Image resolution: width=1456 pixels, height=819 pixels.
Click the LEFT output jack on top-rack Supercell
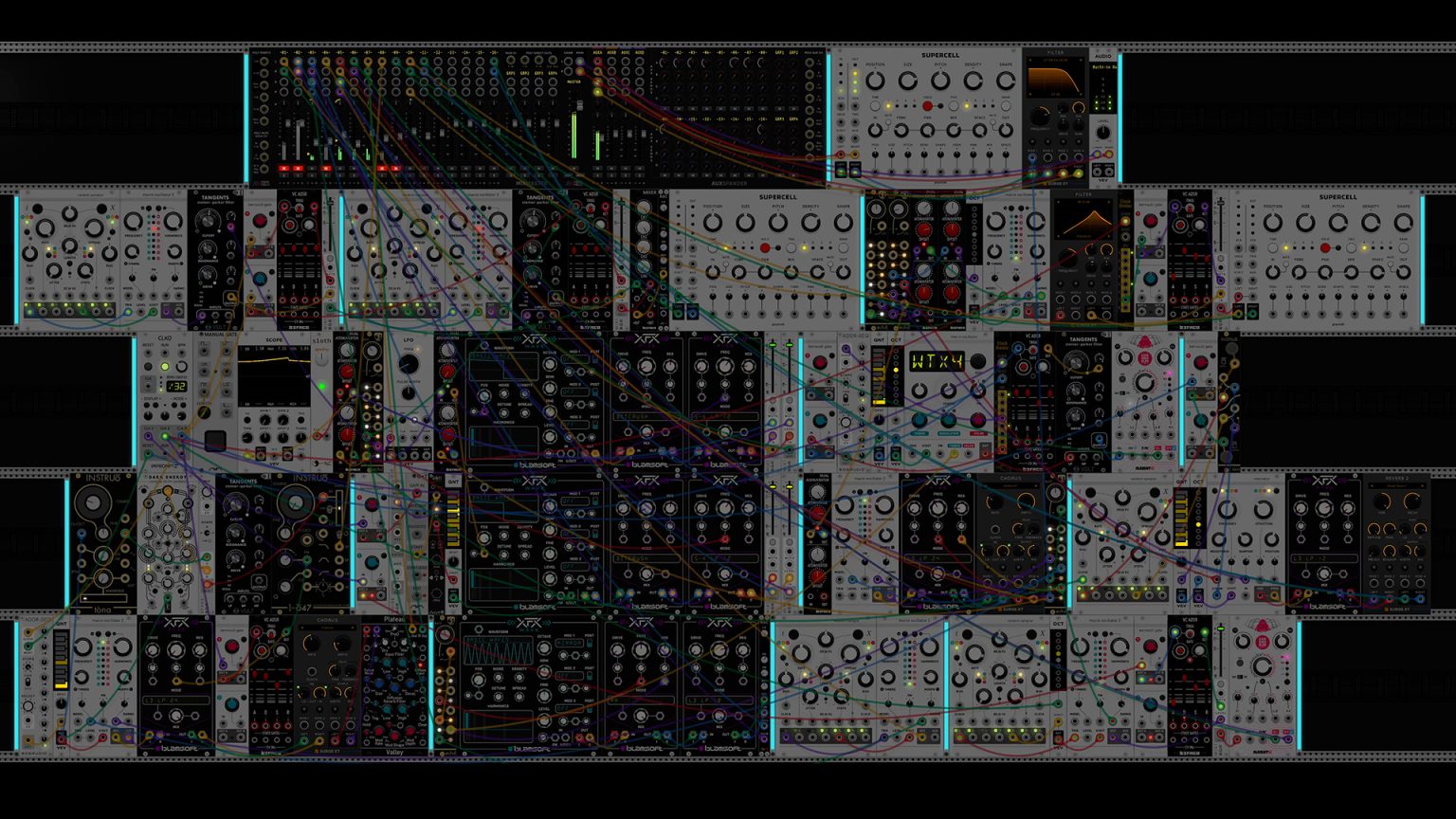tap(841, 172)
